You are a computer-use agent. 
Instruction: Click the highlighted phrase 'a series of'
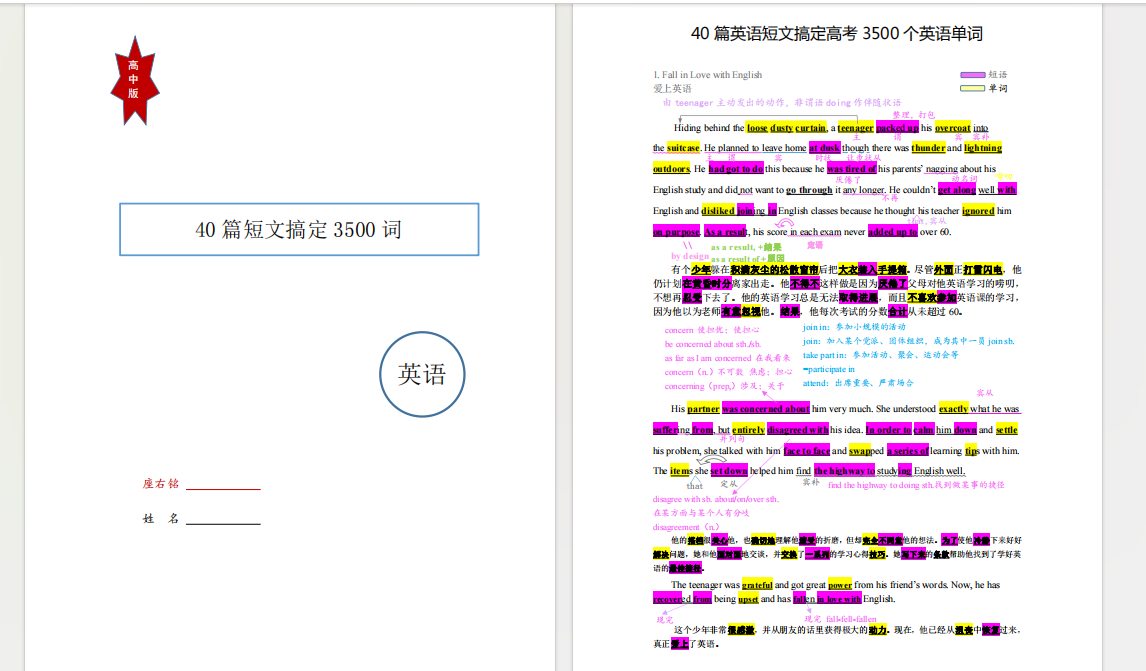pos(908,452)
